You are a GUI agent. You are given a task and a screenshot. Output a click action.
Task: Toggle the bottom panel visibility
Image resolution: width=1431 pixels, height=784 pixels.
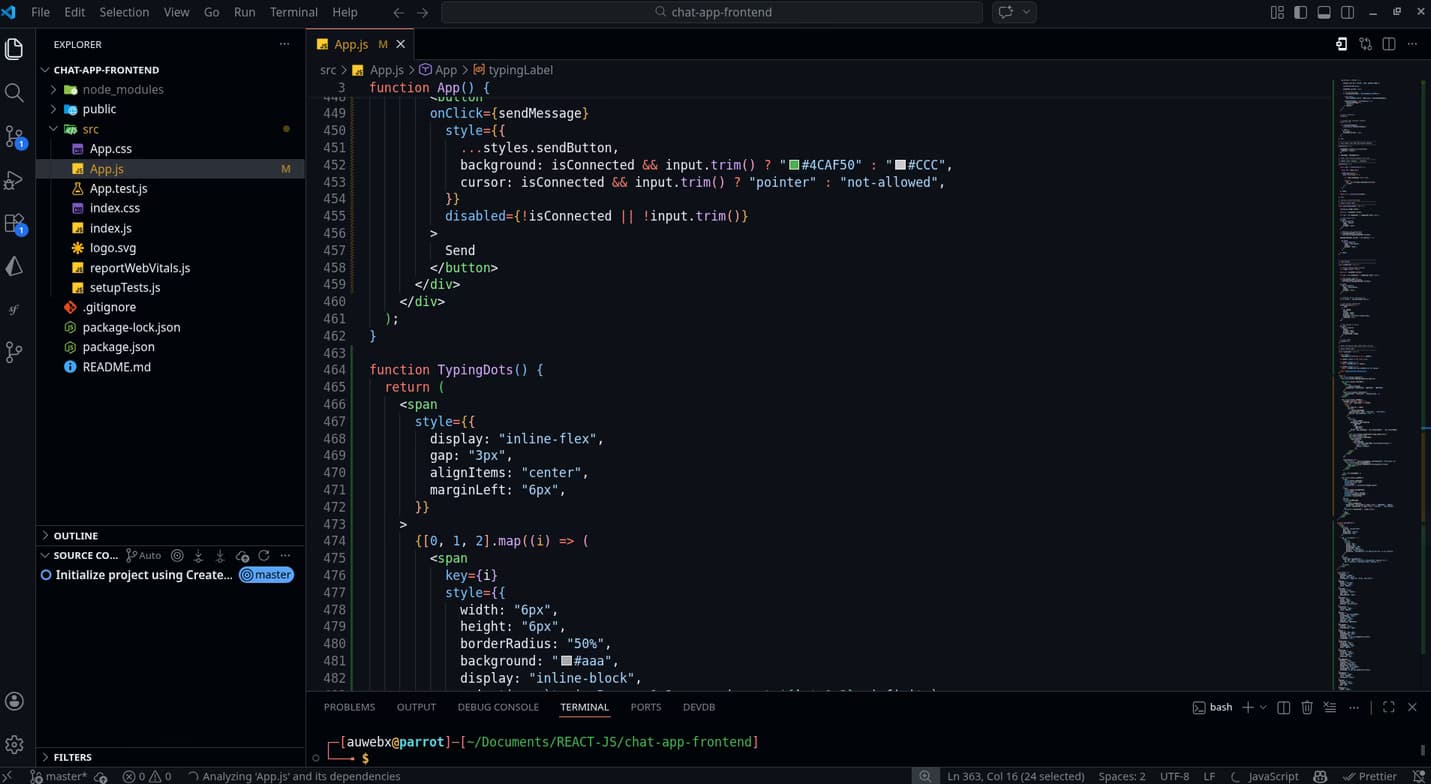coord(1324,12)
